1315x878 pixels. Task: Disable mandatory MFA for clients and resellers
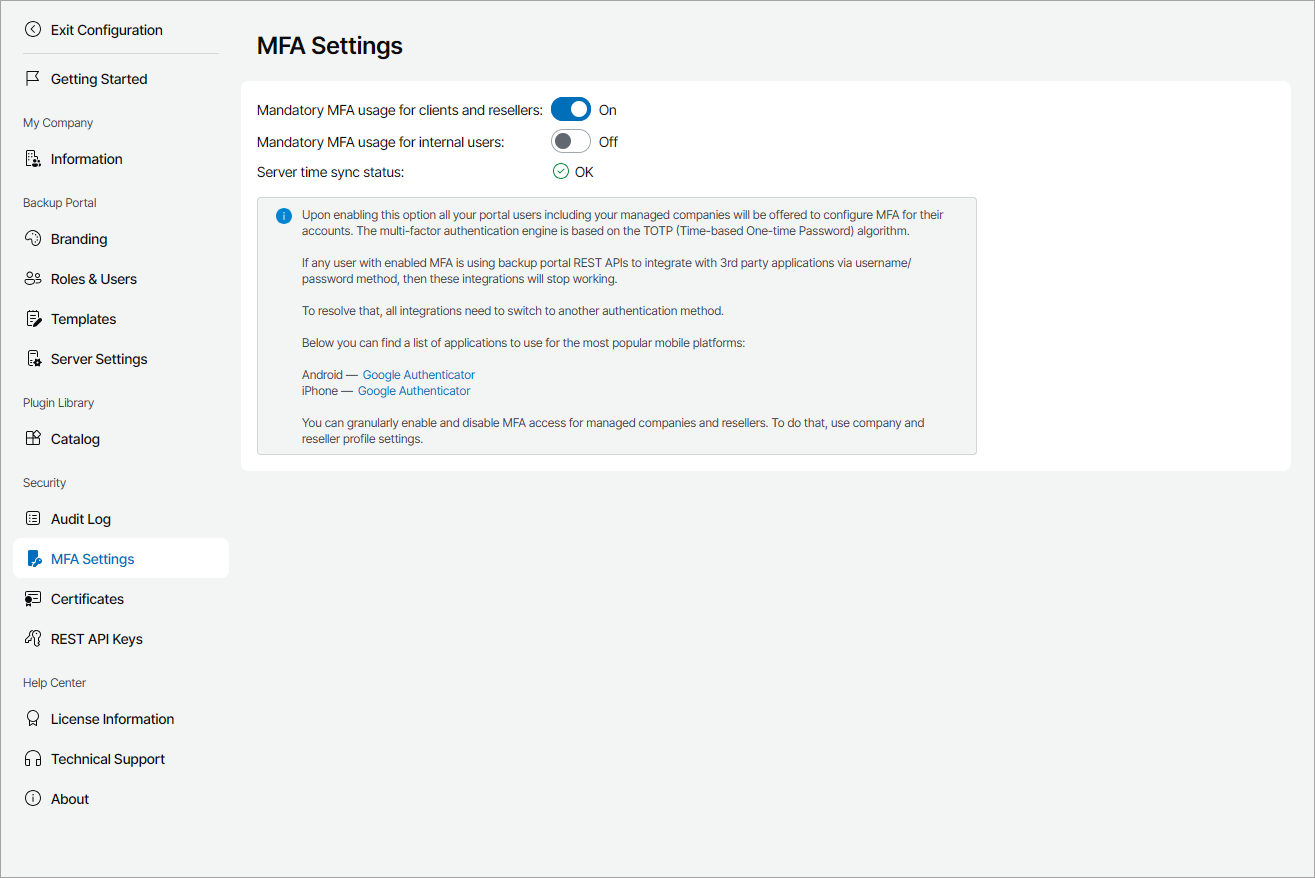click(x=571, y=109)
